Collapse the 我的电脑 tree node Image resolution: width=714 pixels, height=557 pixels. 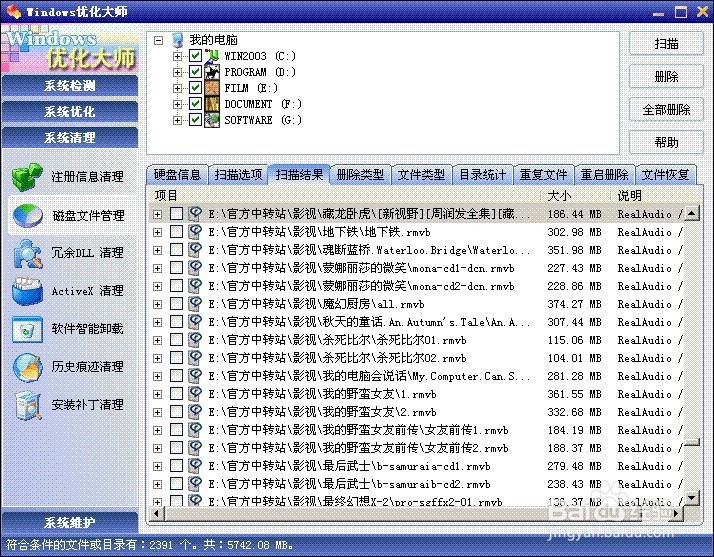point(158,40)
